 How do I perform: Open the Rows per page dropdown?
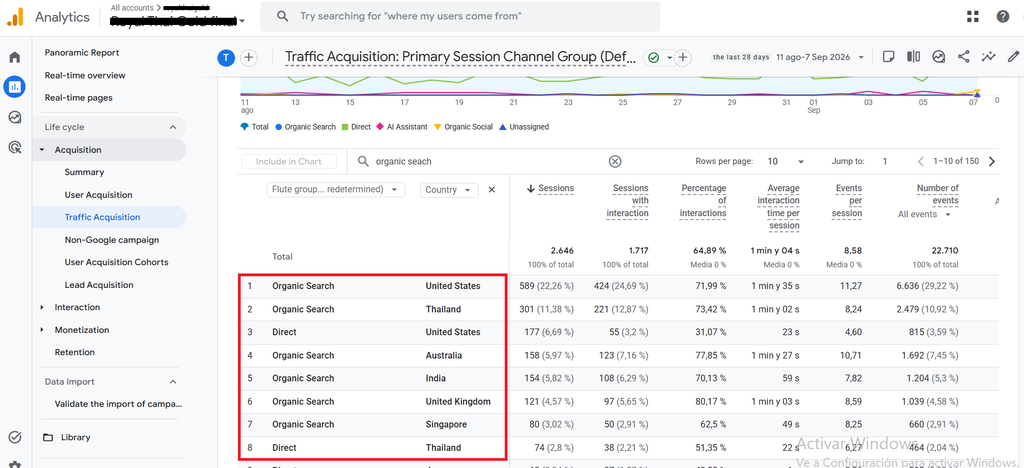point(786,161)
